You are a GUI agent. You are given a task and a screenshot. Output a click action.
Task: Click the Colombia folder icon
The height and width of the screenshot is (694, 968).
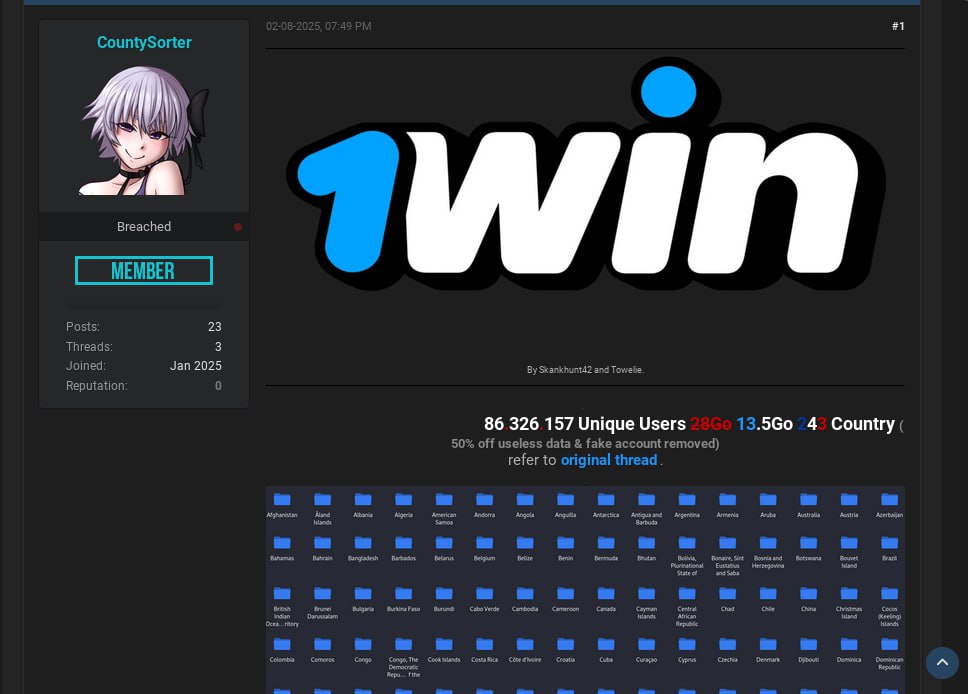(282, 643)
